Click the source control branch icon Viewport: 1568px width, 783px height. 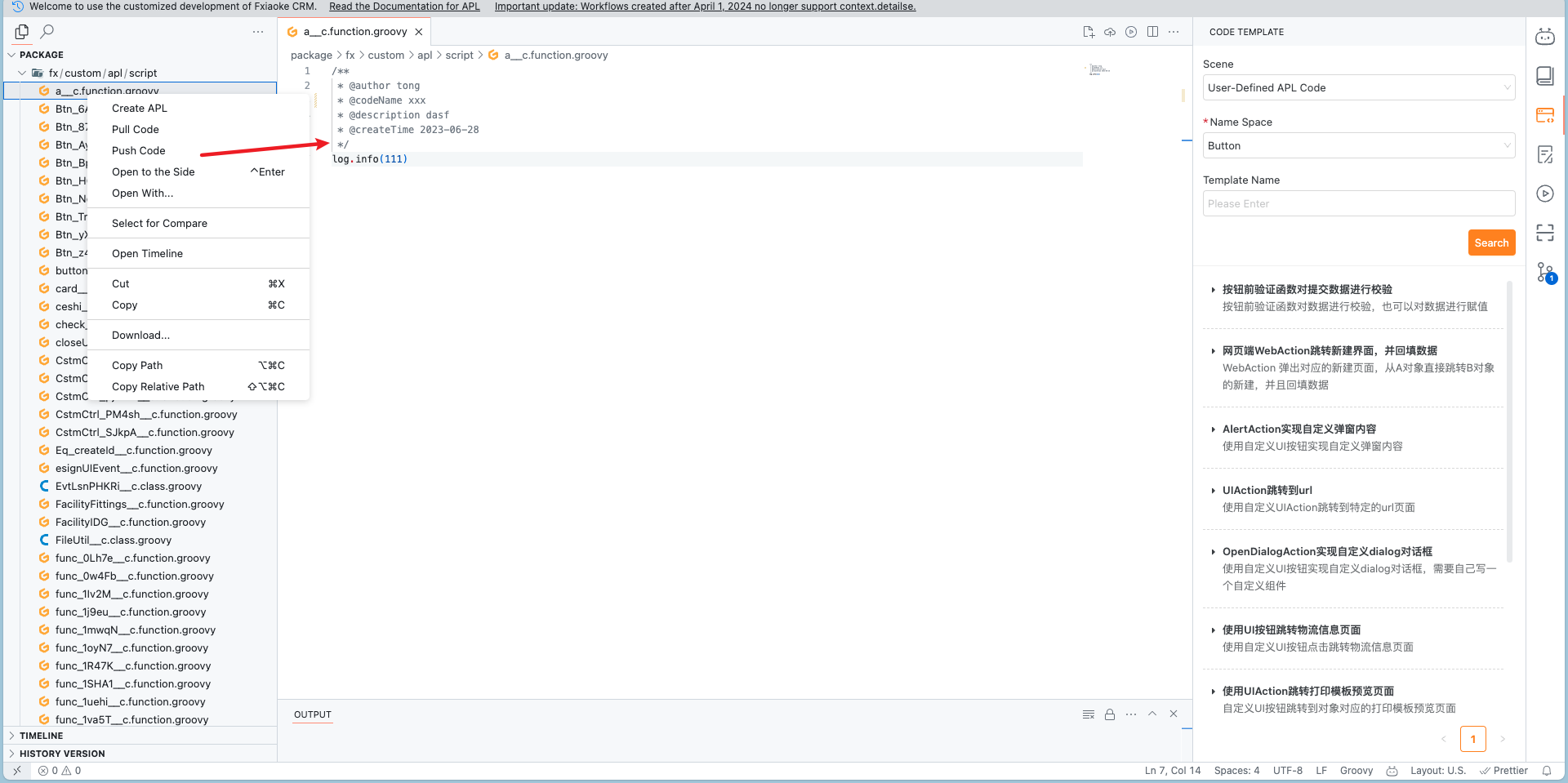point(1545,272)
